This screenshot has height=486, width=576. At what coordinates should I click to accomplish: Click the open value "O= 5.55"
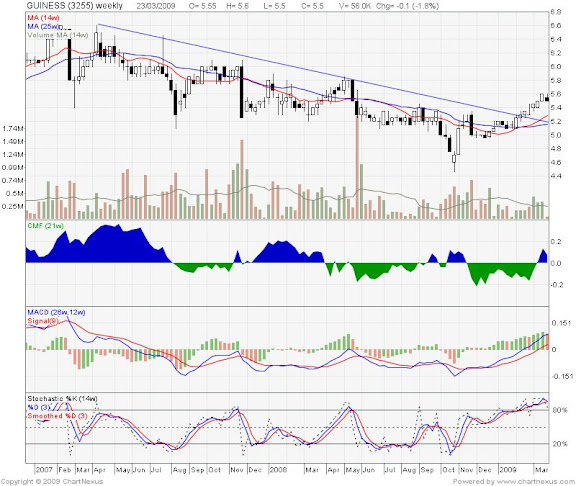click(202, 6)
